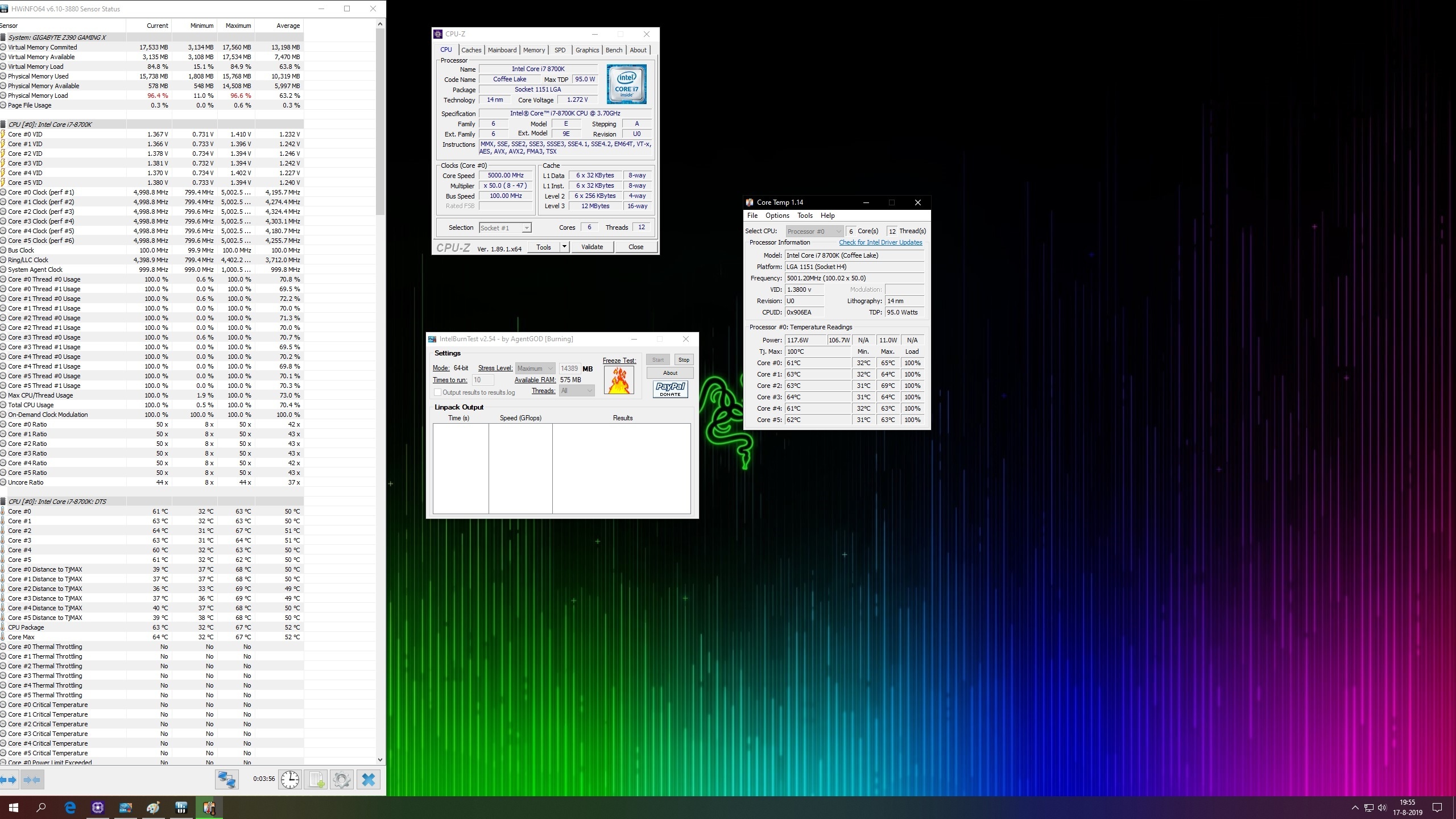Click the Times to run input field

tap(482, 380)
